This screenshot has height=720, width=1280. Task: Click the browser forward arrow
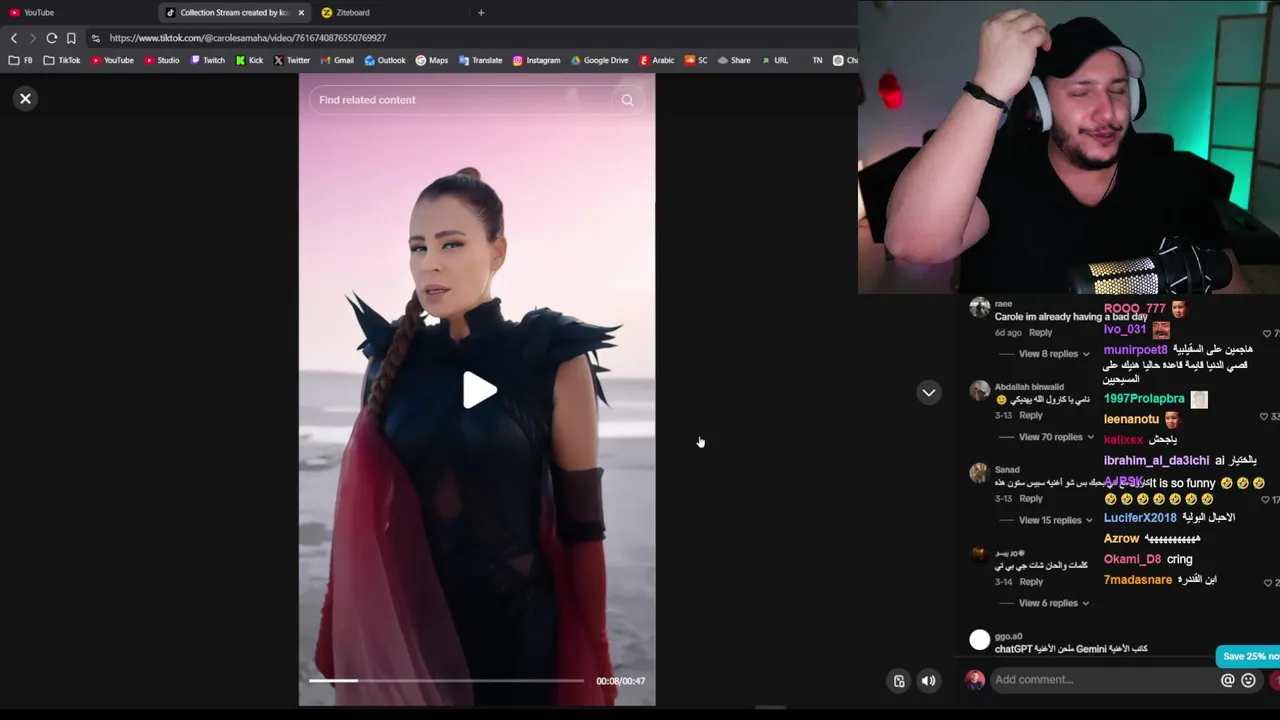tap(32, 38)
